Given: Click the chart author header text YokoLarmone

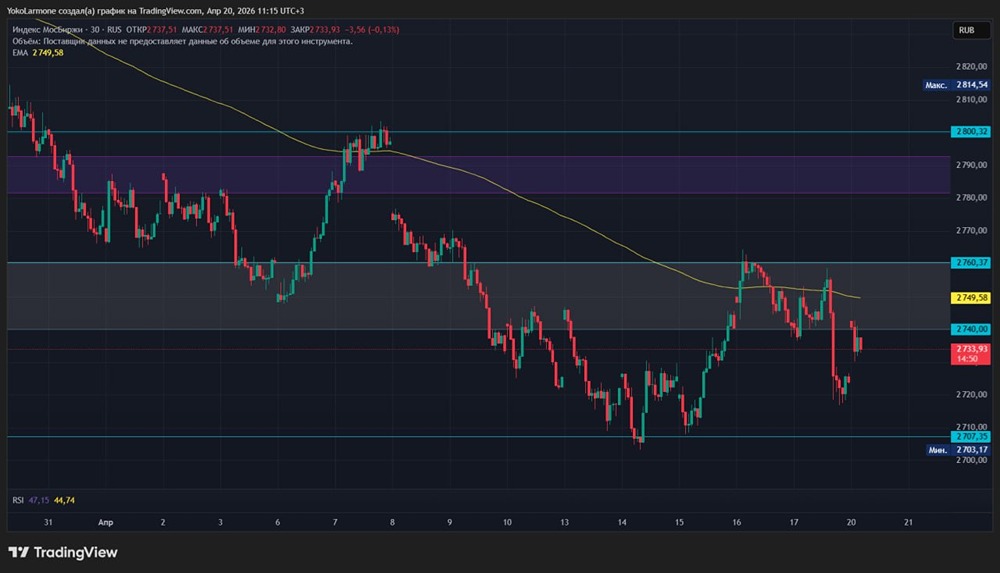Looking at the screenshot, I should 32,11.
